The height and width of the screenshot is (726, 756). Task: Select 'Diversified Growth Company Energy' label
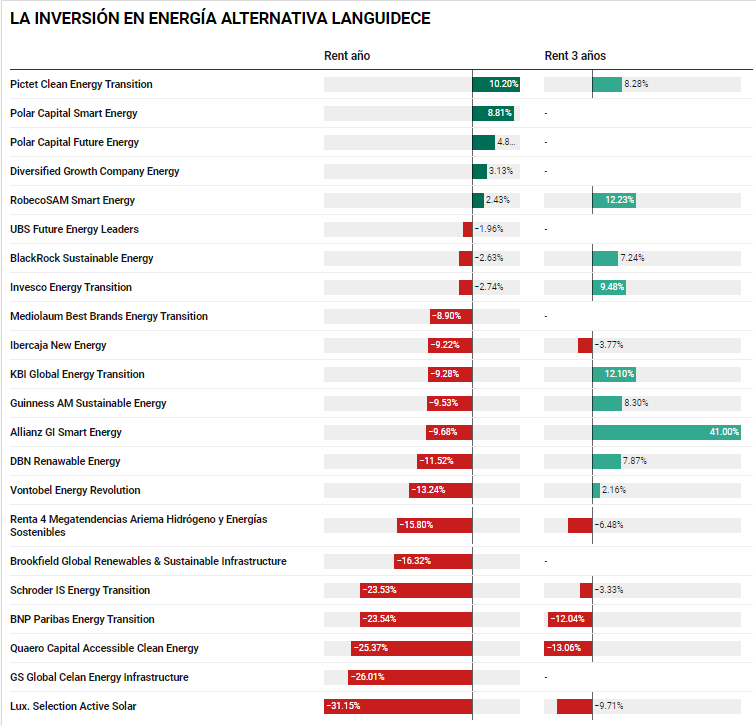[94, 171]
